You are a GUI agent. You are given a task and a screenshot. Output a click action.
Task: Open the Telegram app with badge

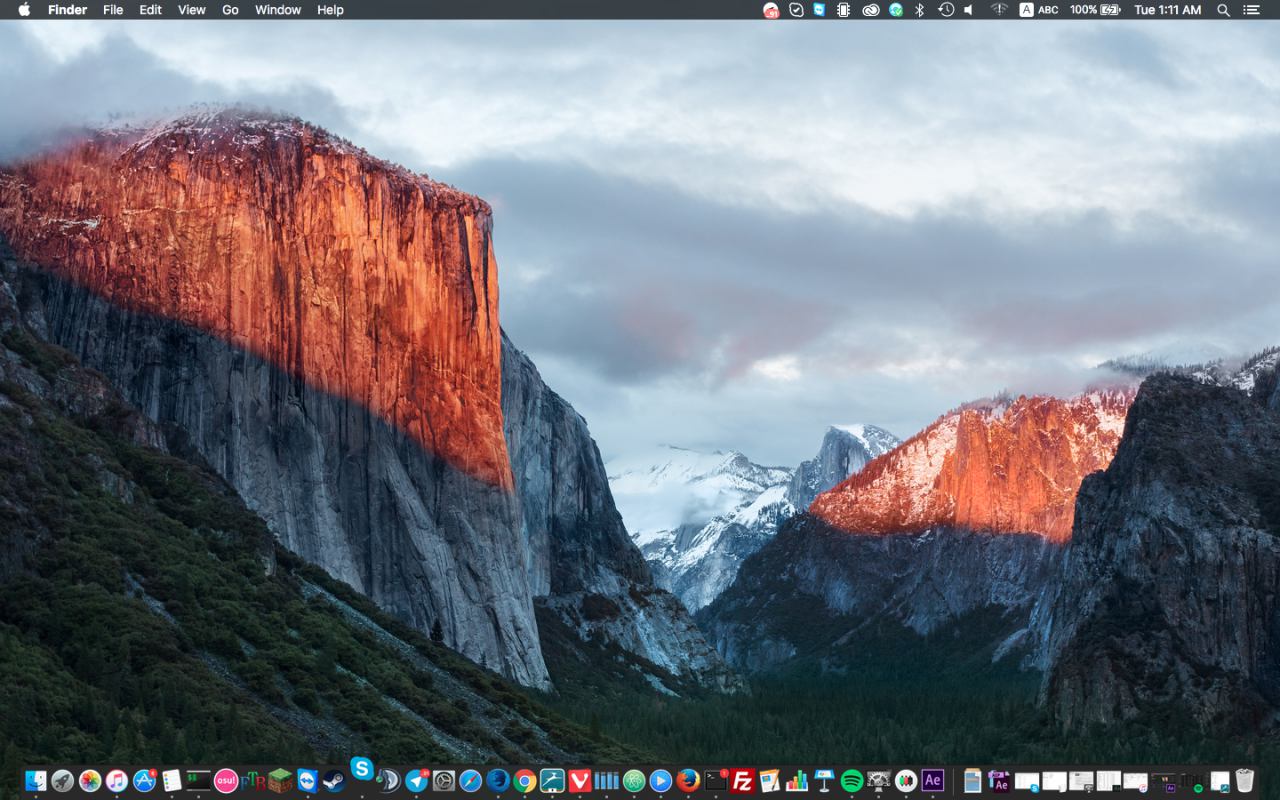417,781
